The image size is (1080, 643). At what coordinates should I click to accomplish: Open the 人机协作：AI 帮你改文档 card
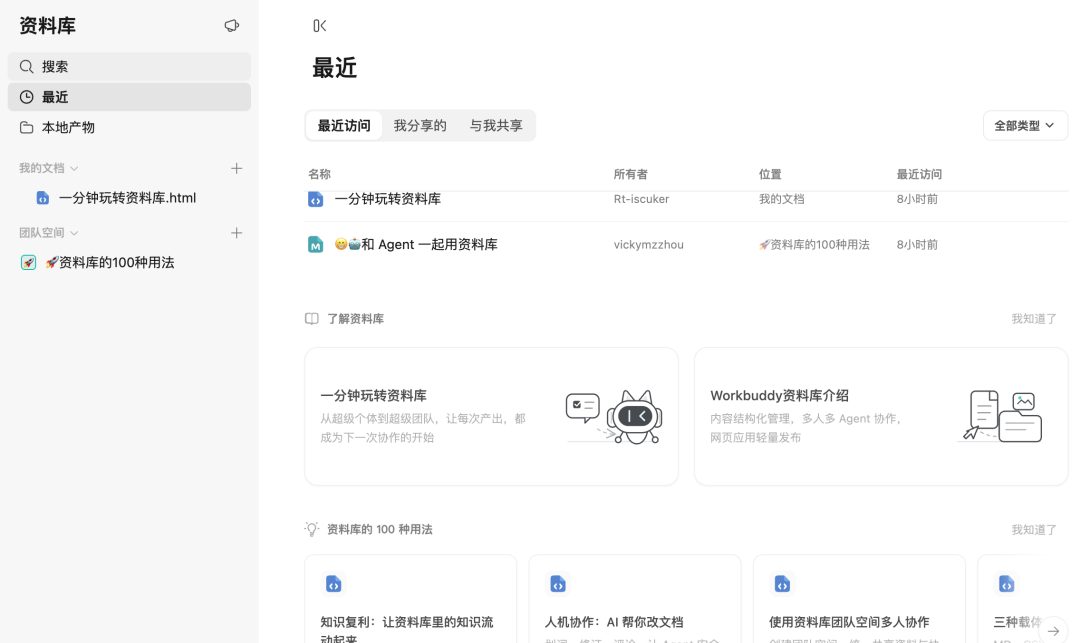(x=635, y=599)
